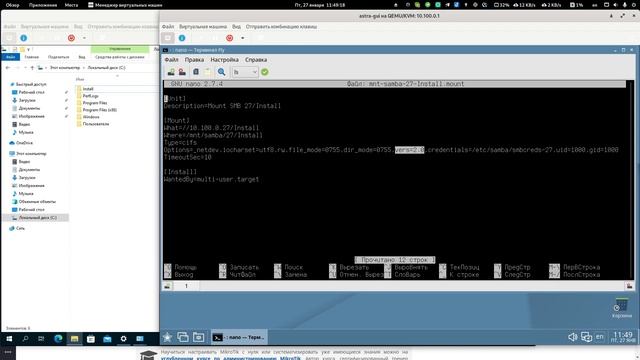
Task: Add a tab using bottom-left terminal tab bar icon
Action: click(x=167, y=286)
